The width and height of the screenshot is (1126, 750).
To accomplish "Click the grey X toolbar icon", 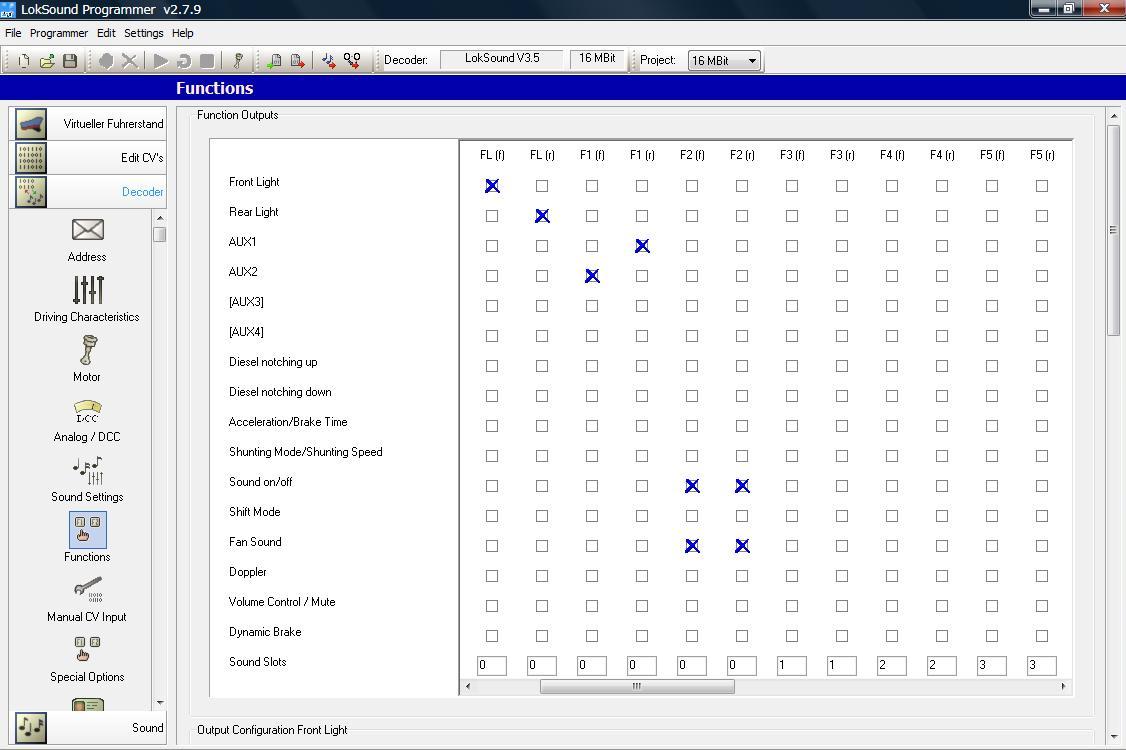I will point(129,61).
